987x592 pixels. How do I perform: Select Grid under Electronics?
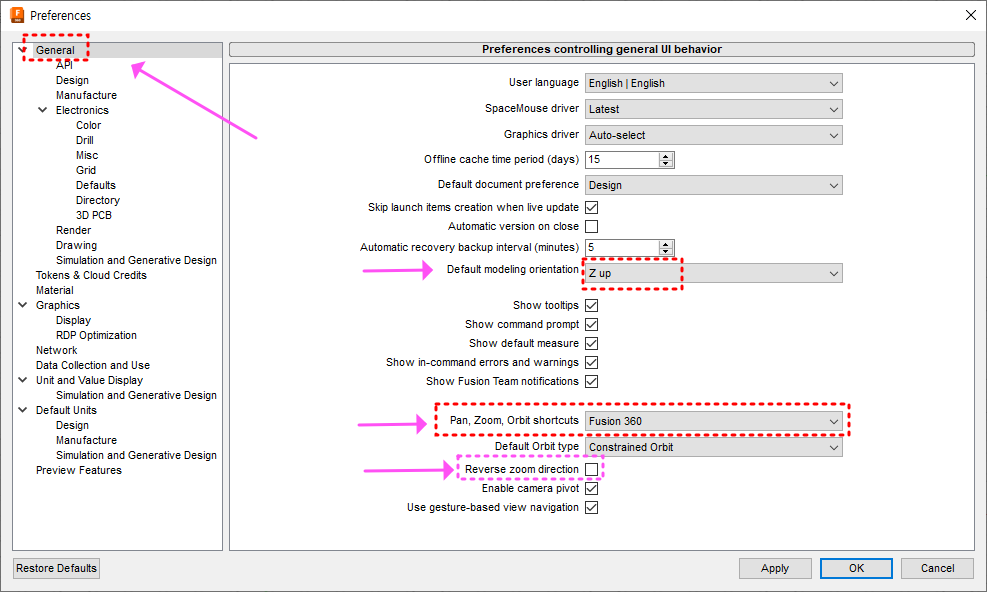click(x=86, y=170)
